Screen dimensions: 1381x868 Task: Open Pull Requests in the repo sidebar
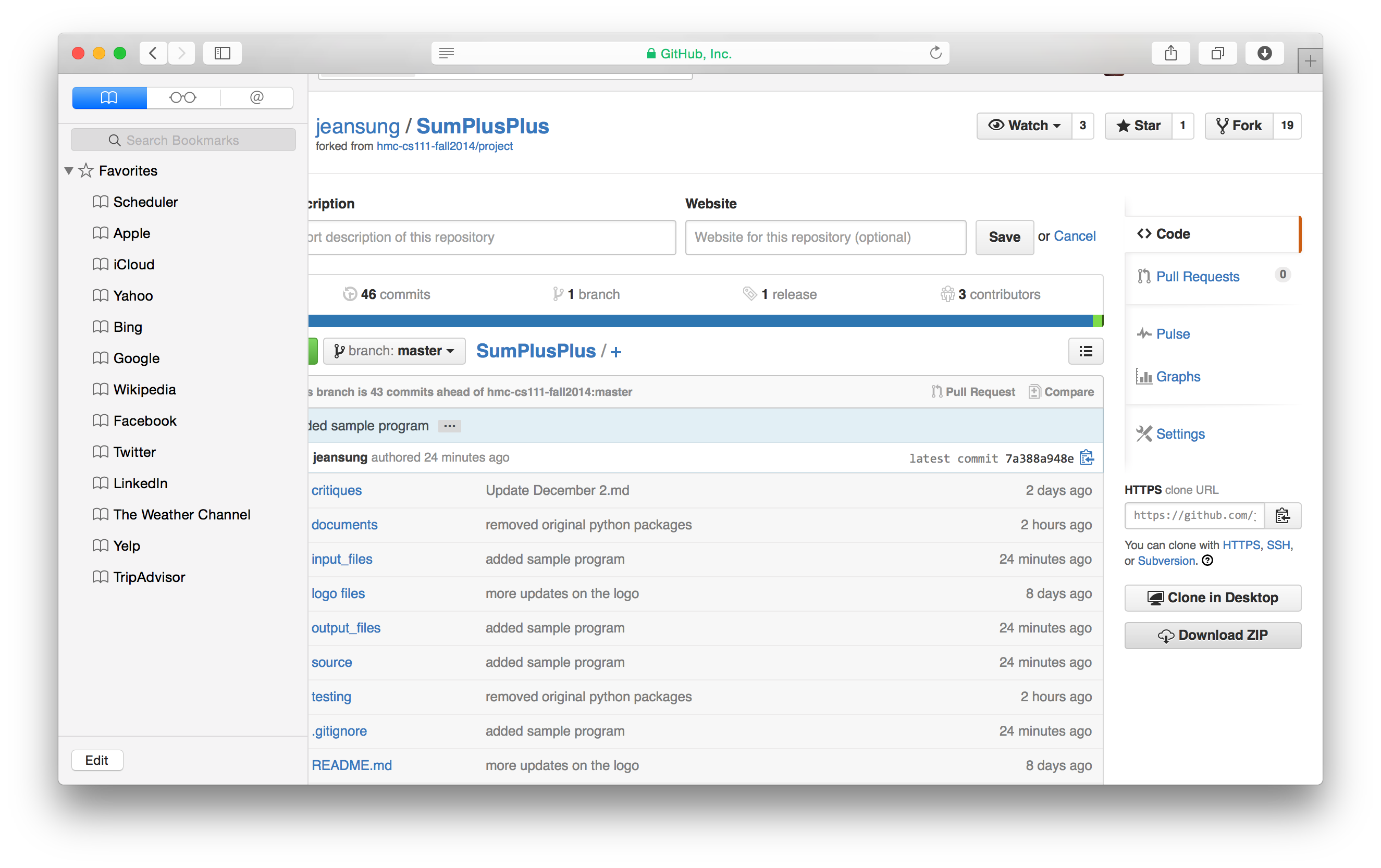point(1197,276)
